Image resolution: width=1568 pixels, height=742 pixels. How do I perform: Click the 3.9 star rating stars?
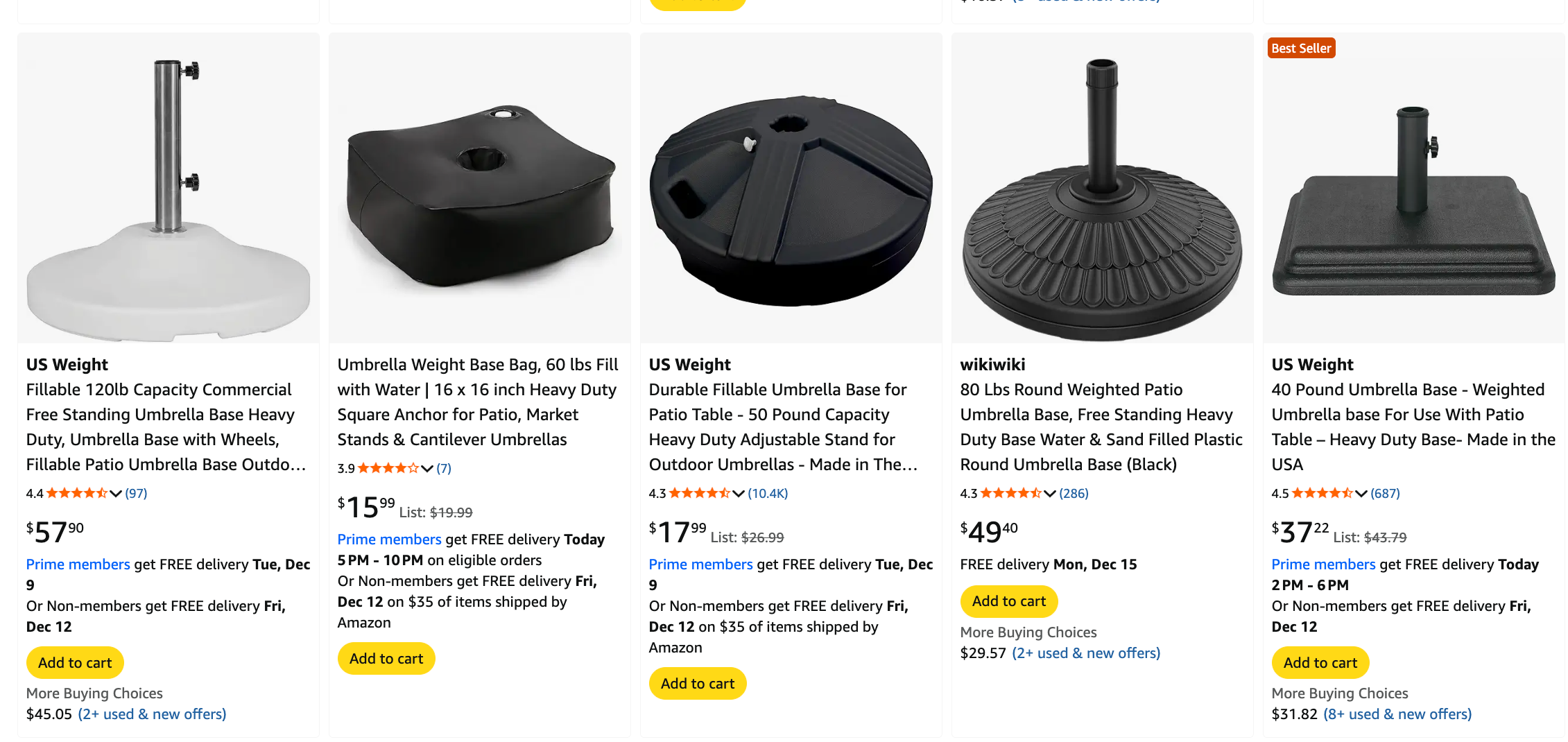[x=388, y=469]
